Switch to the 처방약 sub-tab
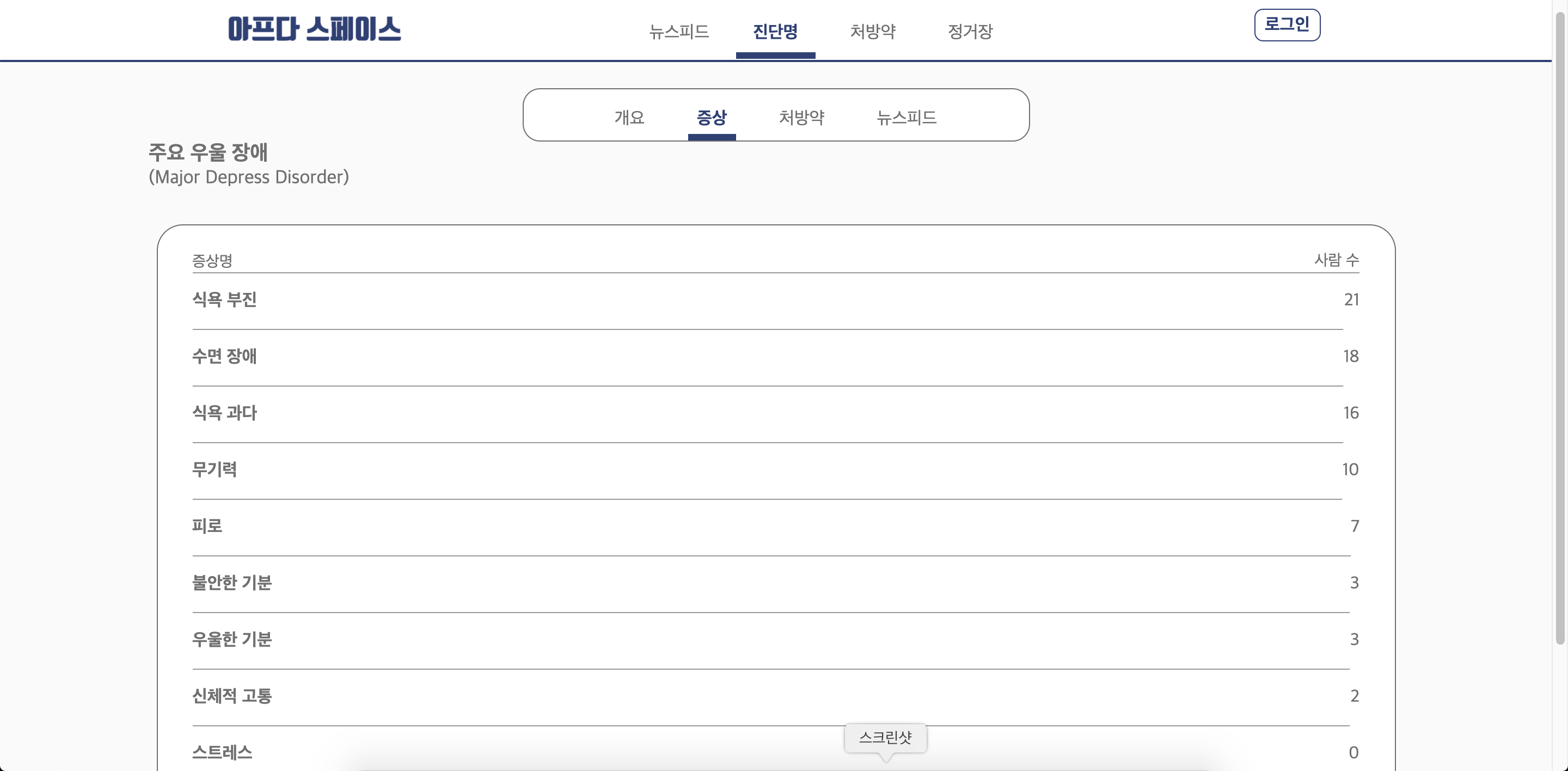The width and height of the screenshot is (1568, 771). click(801, 117)
